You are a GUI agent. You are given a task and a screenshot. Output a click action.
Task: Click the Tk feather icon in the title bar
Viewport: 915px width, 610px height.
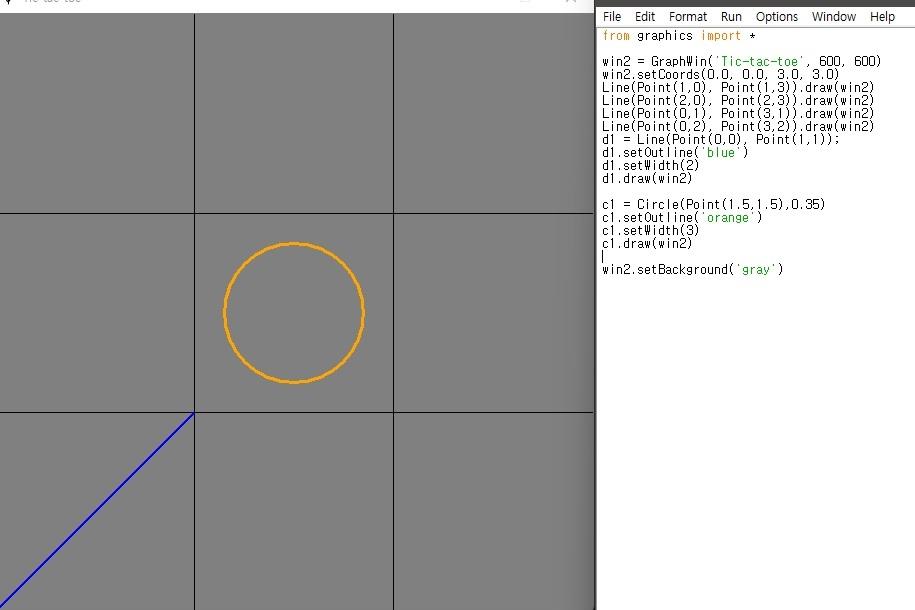[x=7, y=3]
